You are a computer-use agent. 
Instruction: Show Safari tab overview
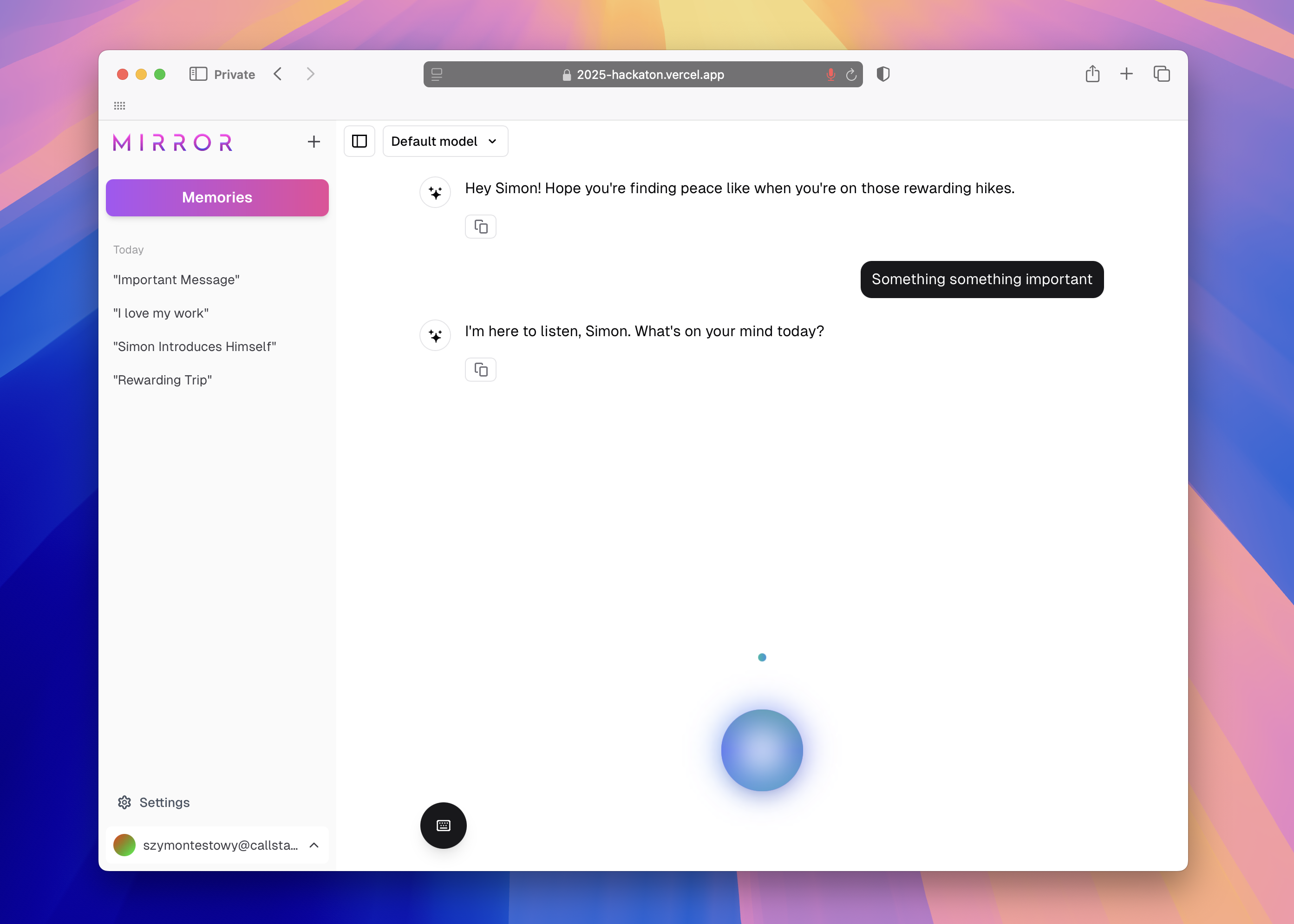1162,74
